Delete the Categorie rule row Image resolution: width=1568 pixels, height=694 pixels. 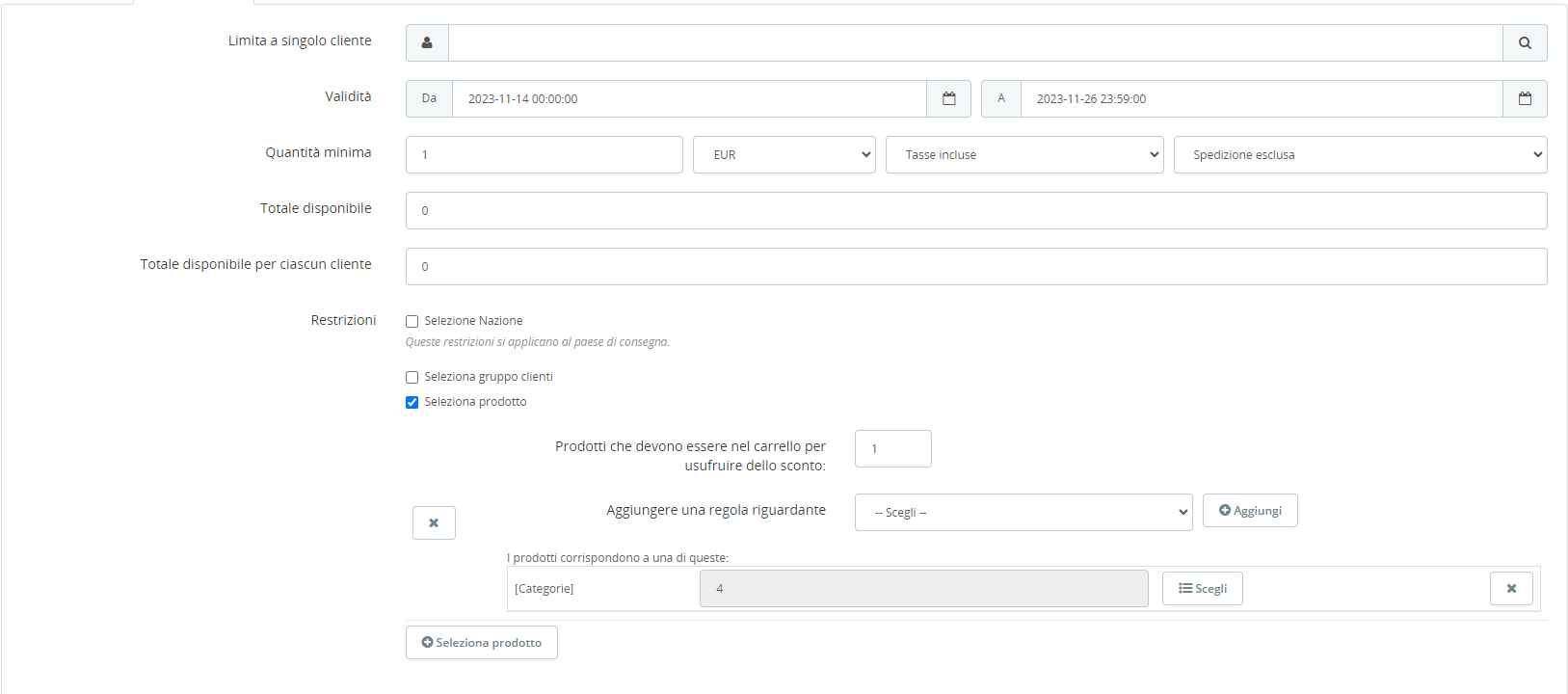(1510, 589)
